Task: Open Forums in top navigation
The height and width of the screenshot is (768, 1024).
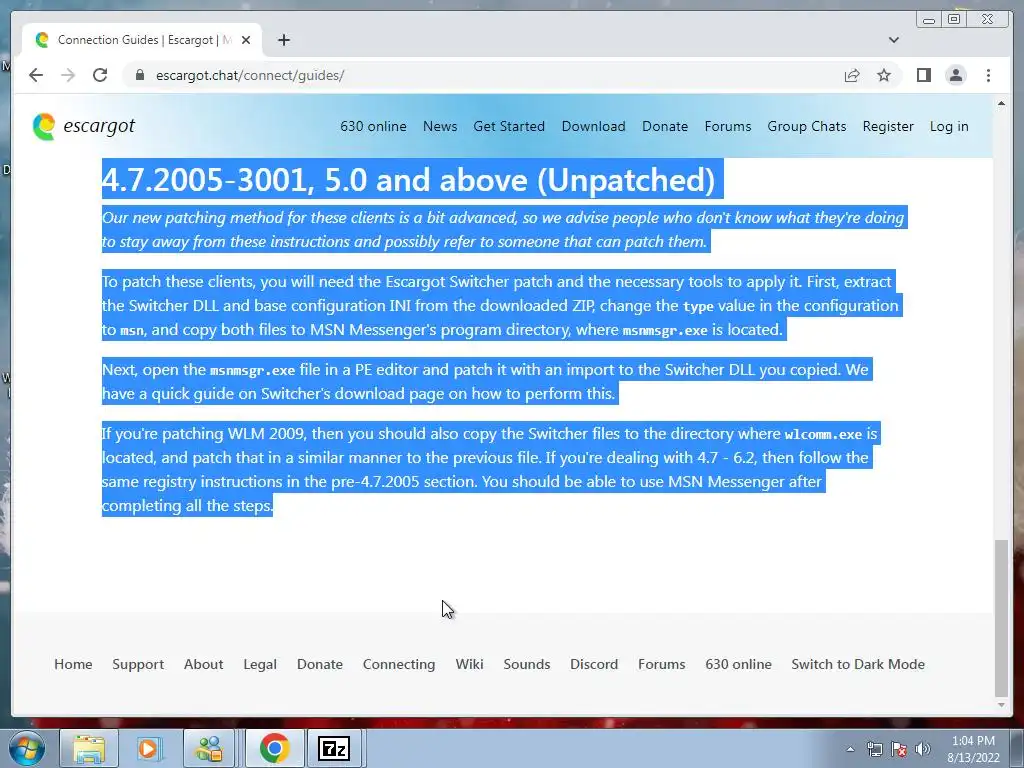Action: click(728, 126)
